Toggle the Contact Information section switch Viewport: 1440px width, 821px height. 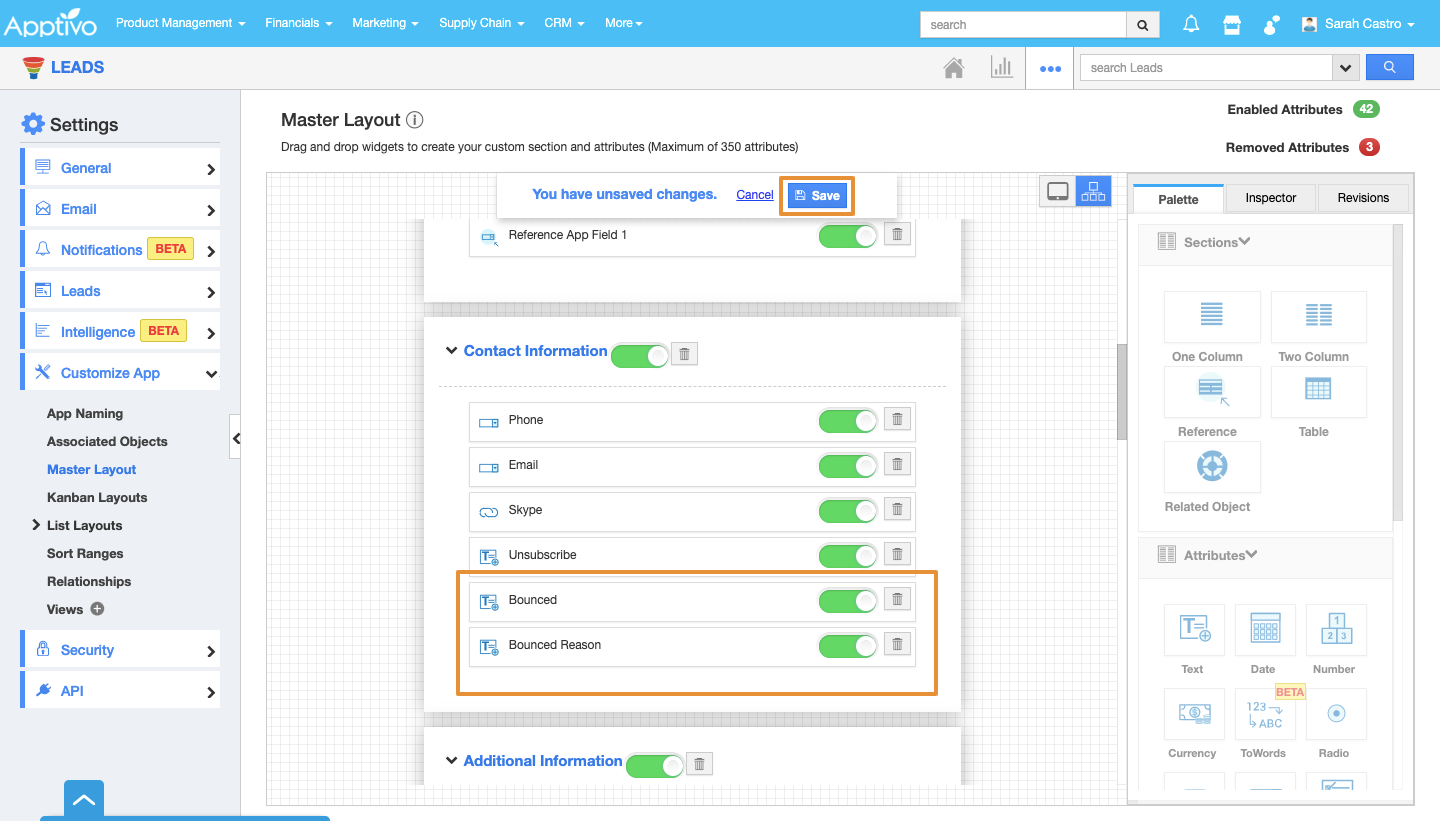coord(639,356)
